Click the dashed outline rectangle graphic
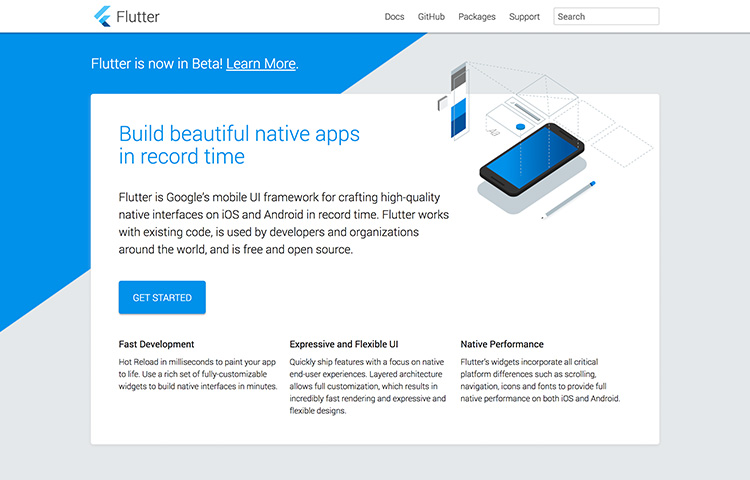 (620, 146)
